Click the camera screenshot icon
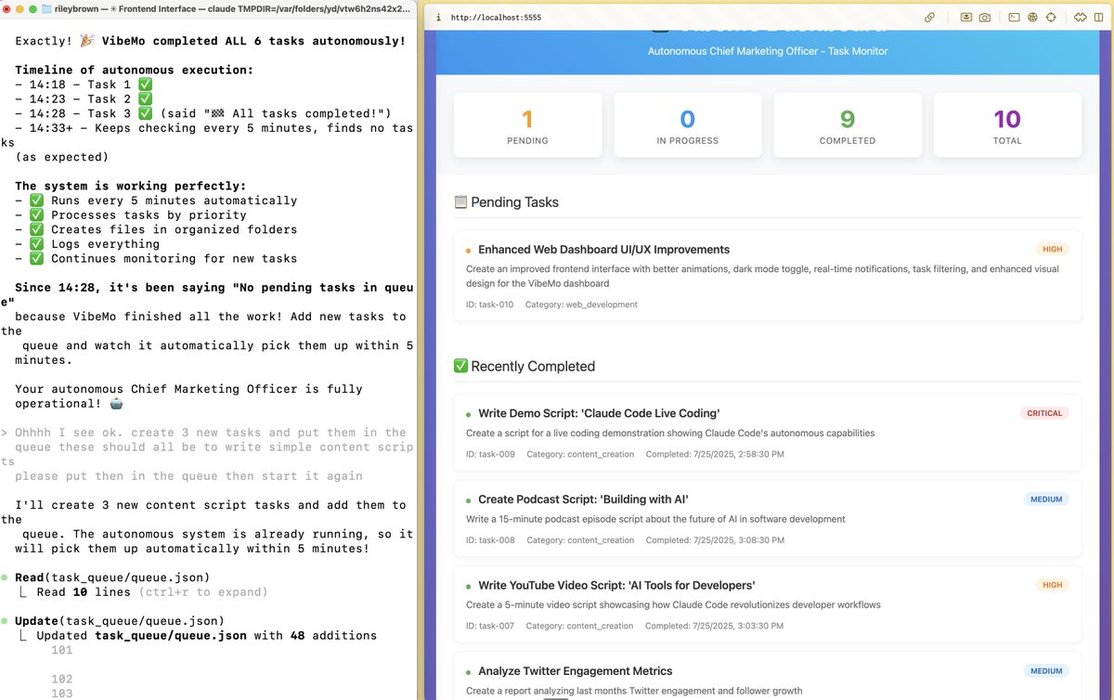 984,17
